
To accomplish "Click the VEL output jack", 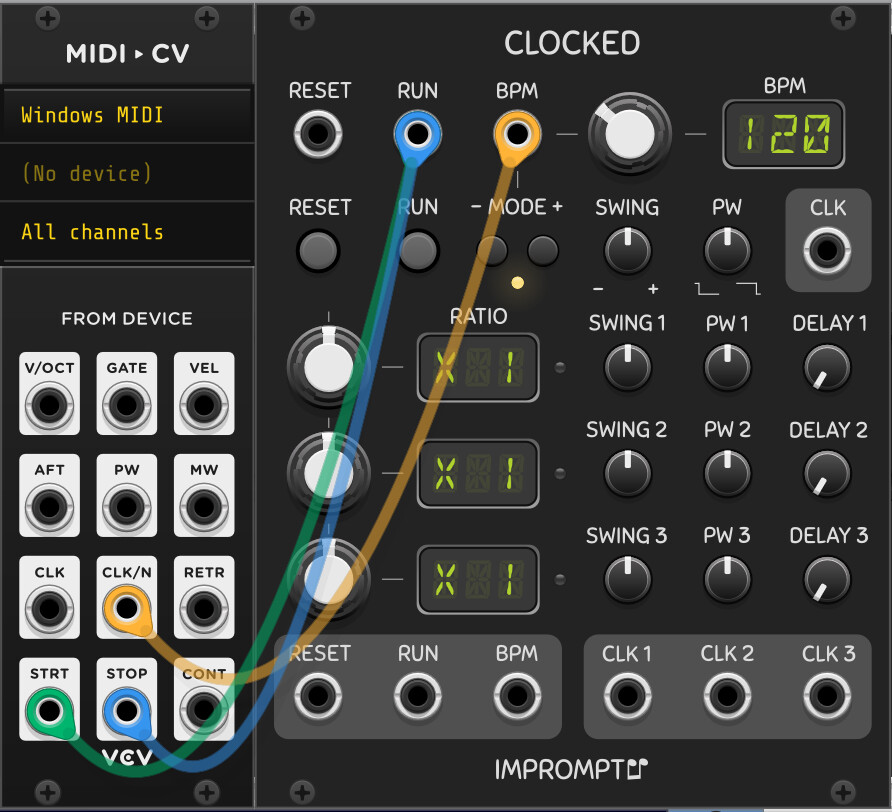I will click(204, 405).
